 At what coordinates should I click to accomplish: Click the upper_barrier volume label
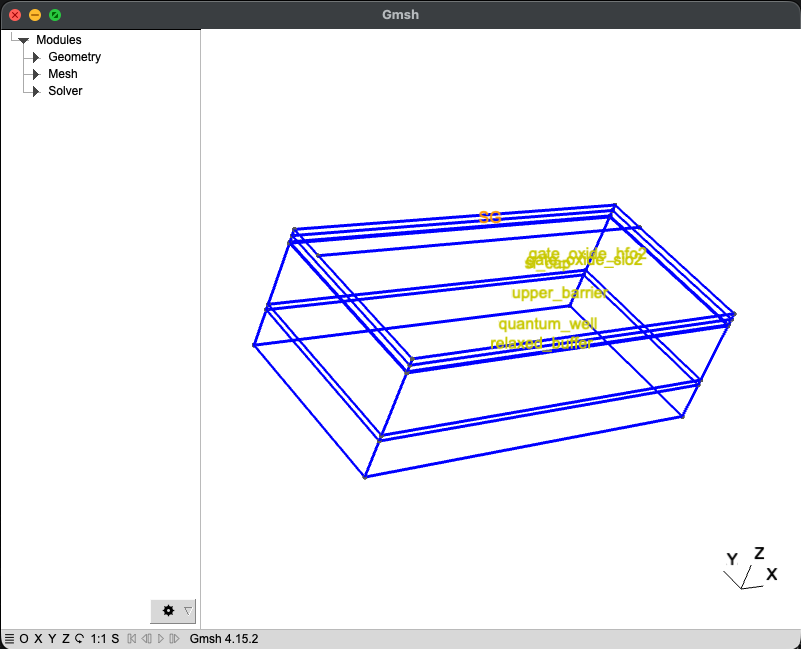click(559, 293)
